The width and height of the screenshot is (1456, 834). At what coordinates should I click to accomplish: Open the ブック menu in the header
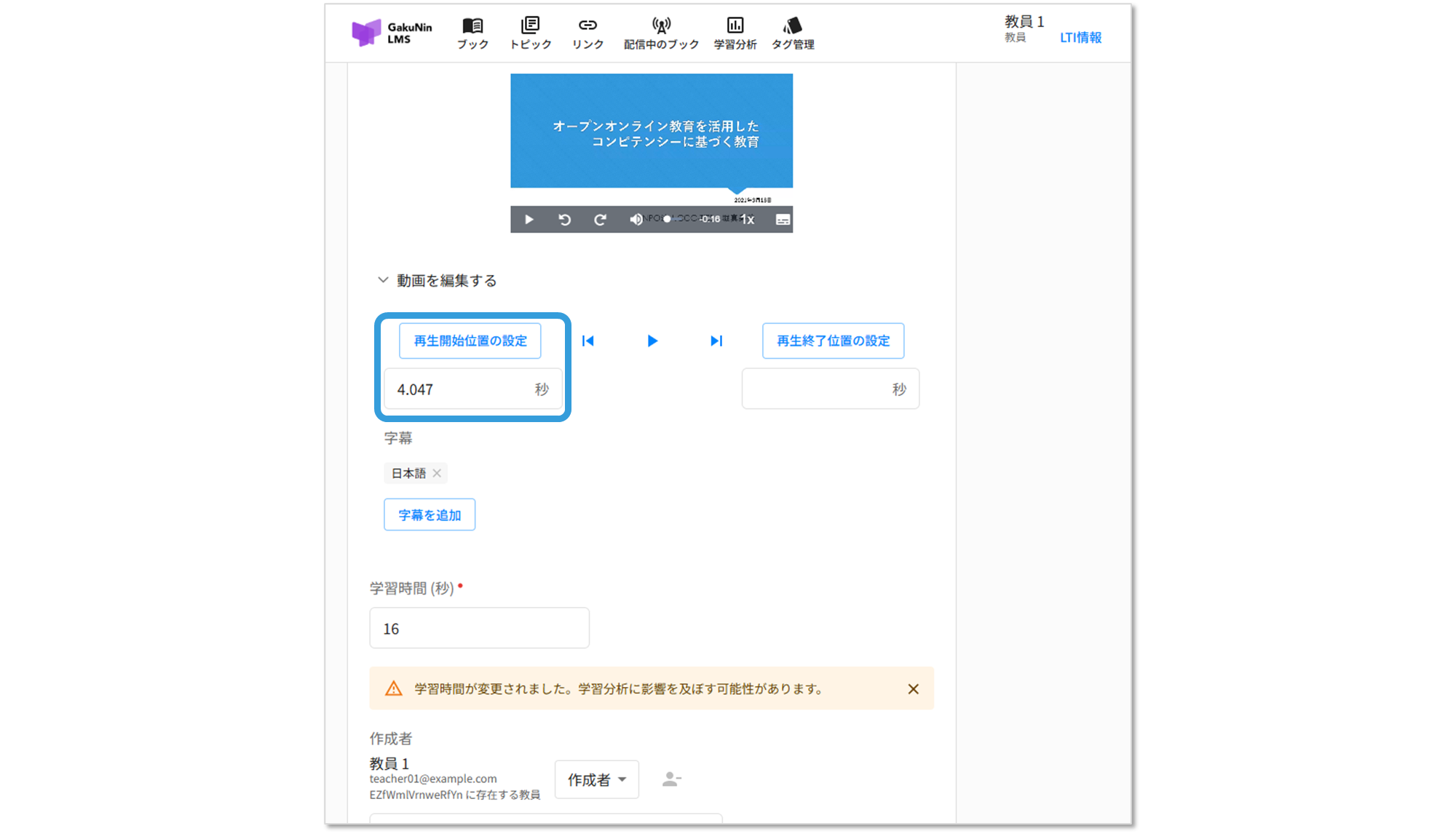472,33
